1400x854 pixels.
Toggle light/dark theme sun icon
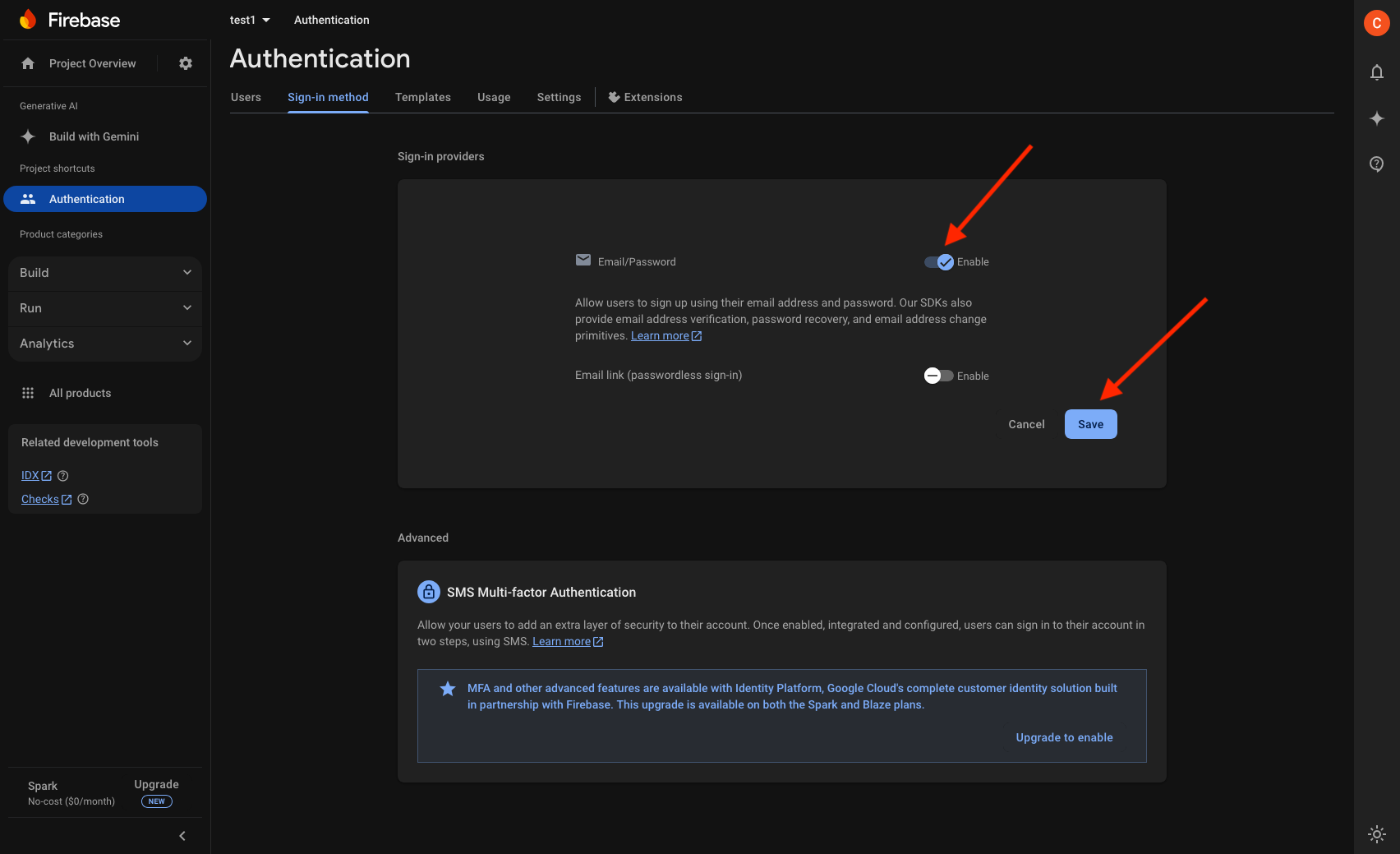[x=1377, y=833]
